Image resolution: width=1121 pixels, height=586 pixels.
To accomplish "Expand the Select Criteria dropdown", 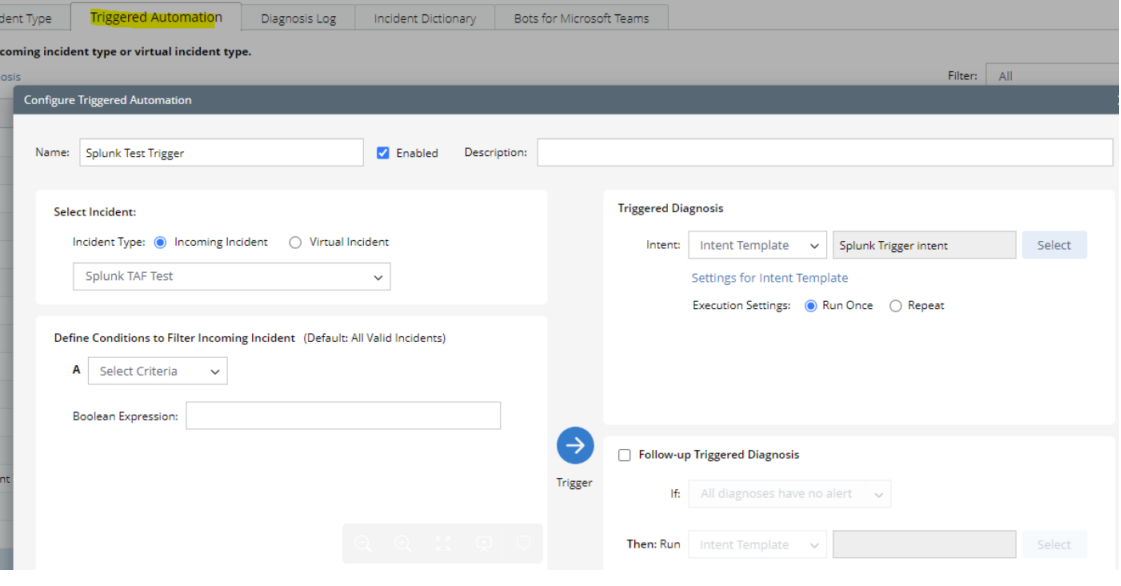I will tap(158, 371).
